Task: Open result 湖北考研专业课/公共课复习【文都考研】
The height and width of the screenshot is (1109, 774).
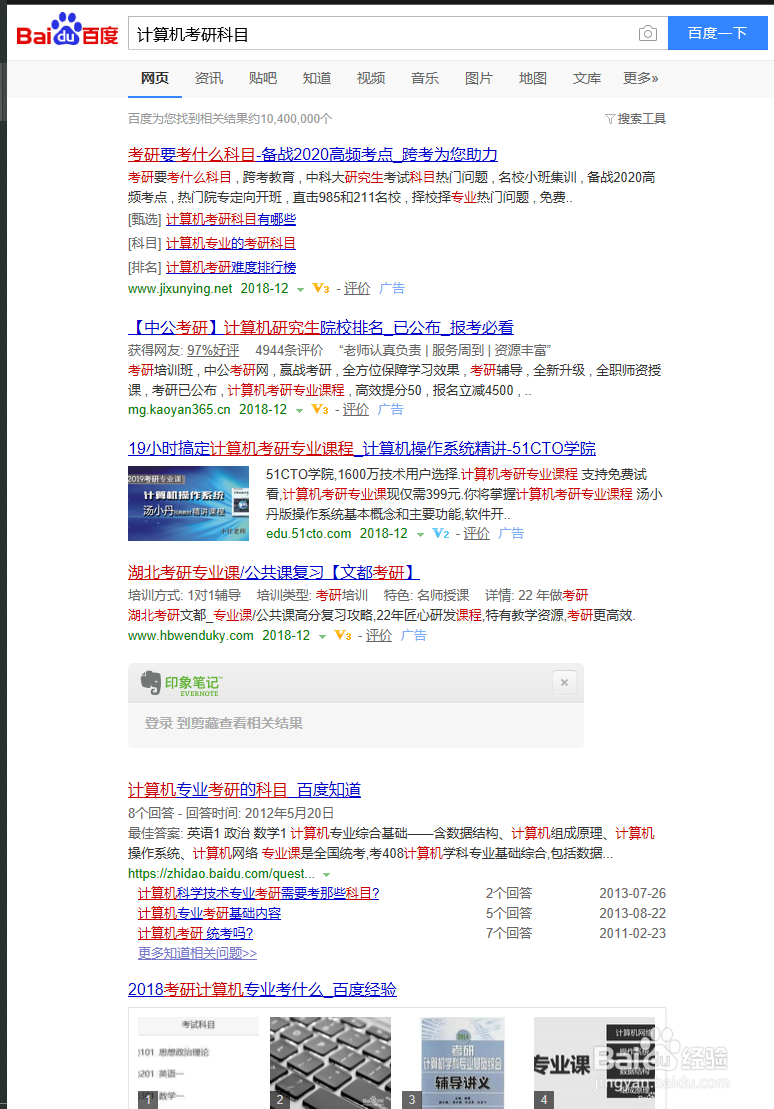Action: pos(274,572)
